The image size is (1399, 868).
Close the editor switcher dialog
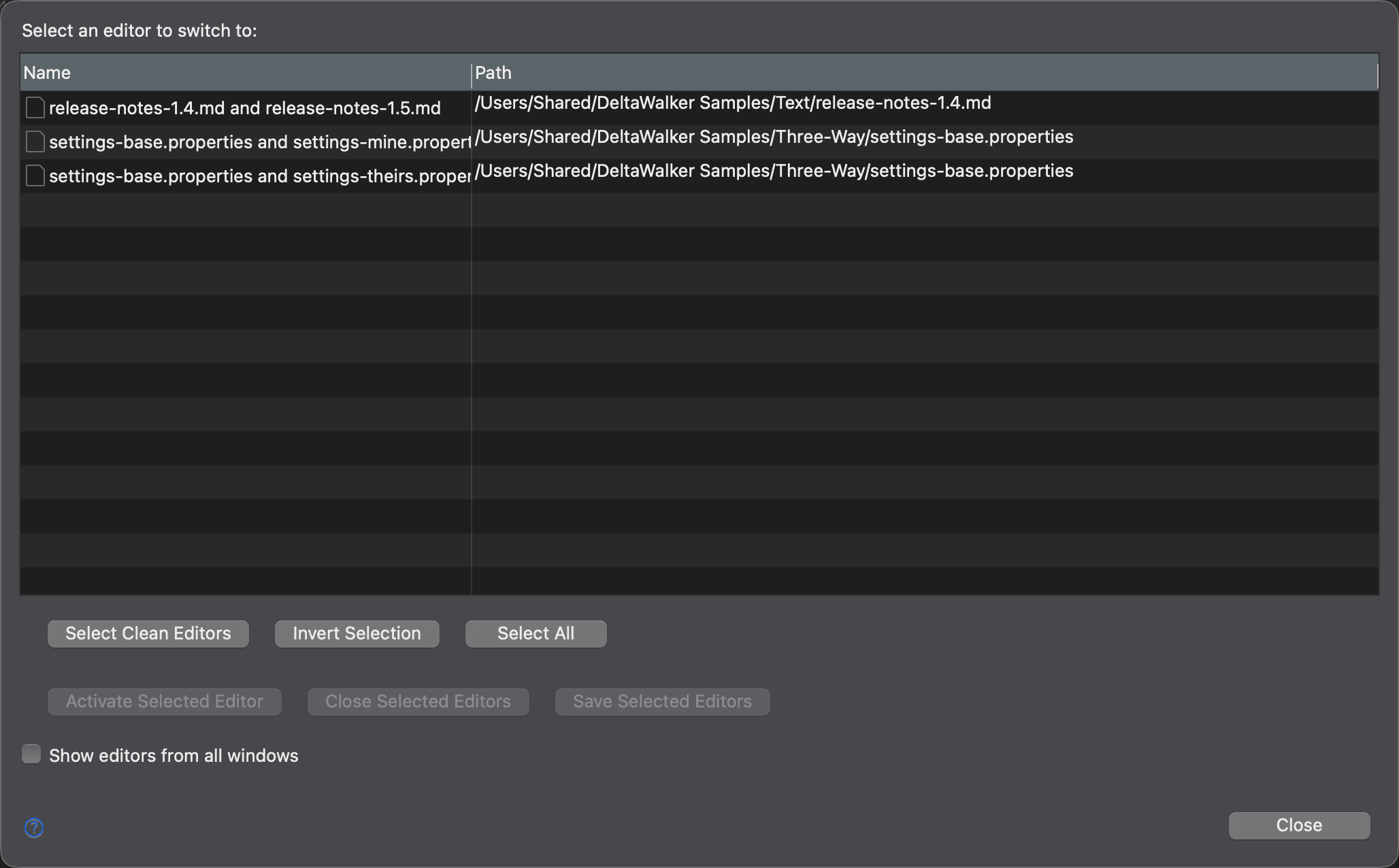click(1299, 825)
